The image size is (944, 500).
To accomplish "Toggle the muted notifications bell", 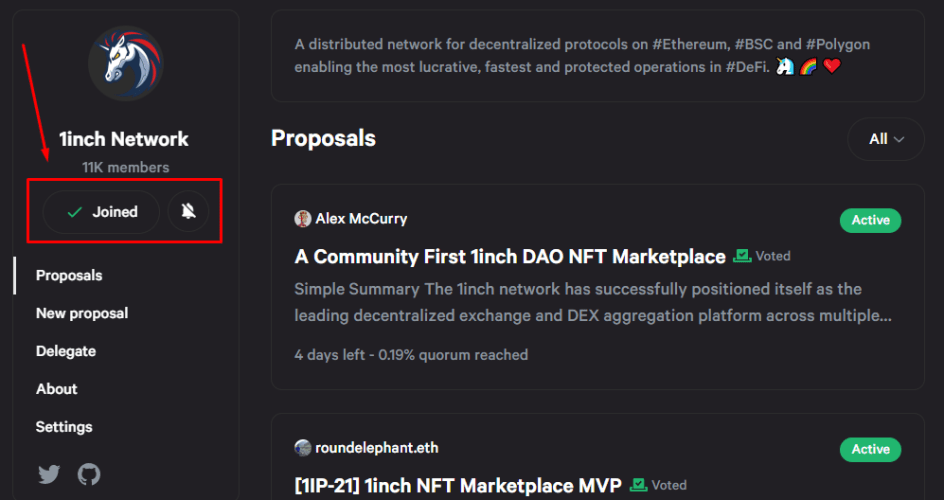I will tap(188, 211).
